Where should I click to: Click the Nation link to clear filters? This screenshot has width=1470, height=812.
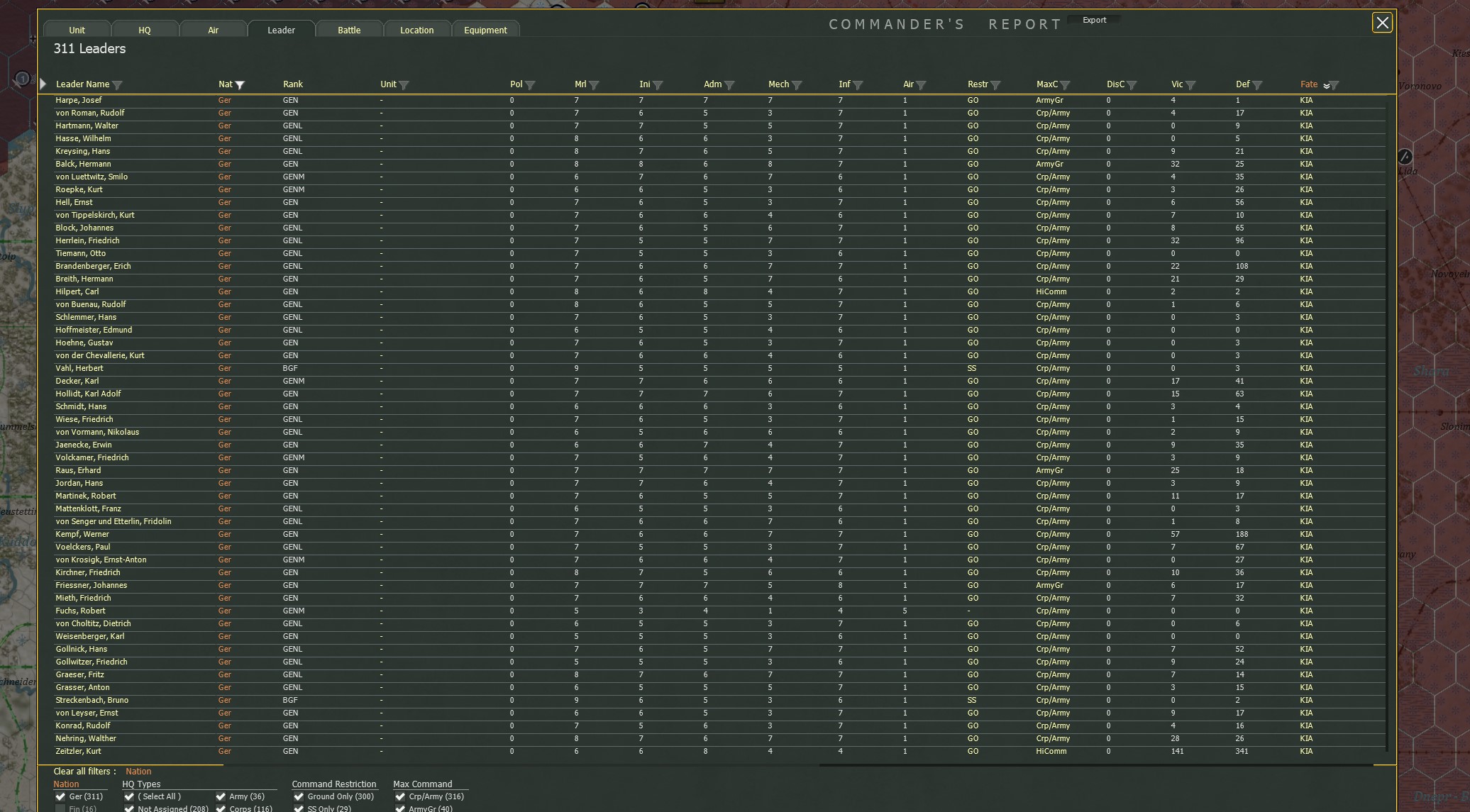138,772
